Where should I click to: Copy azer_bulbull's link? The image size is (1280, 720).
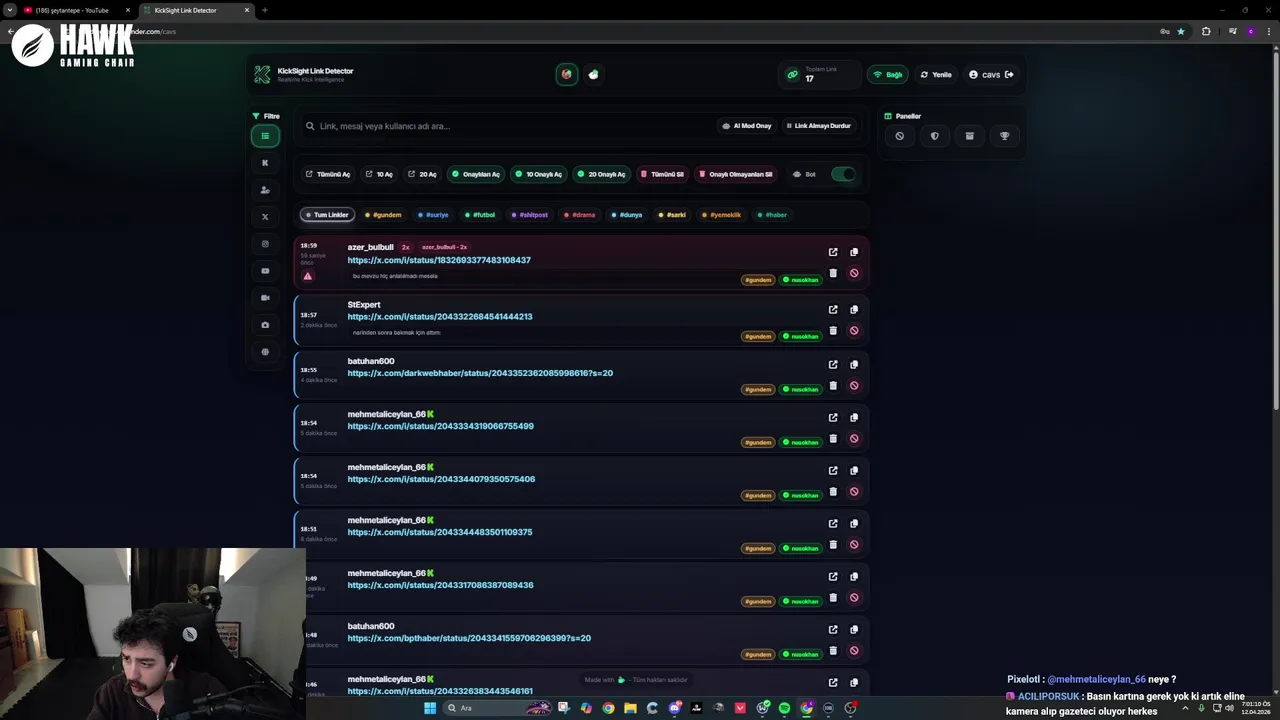click(854, 252)
